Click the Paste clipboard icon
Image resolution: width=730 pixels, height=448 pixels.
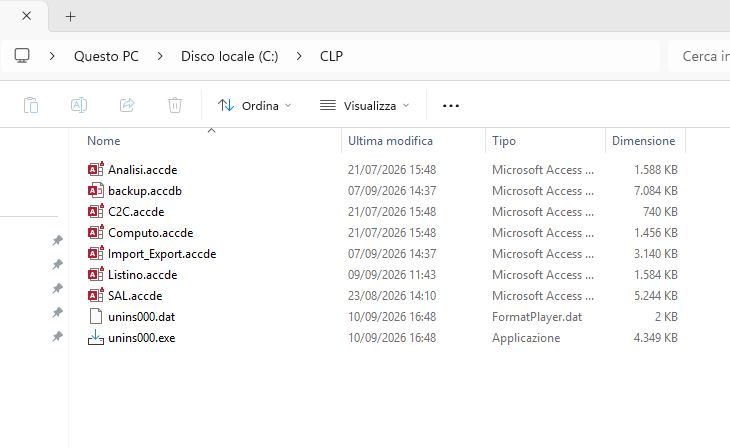tap(31, 105)
